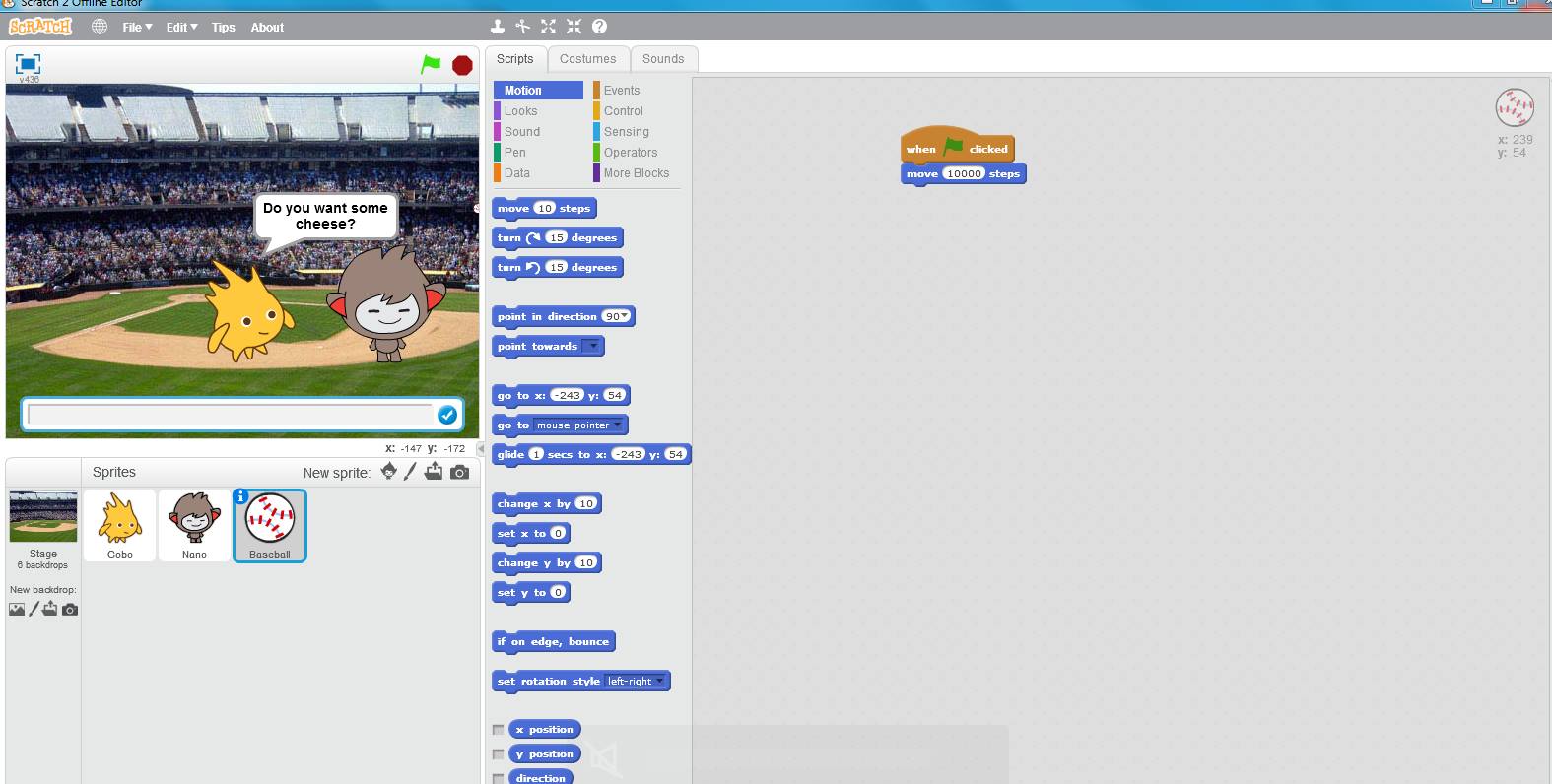Click the glide 1 secs block

[591, 454]
